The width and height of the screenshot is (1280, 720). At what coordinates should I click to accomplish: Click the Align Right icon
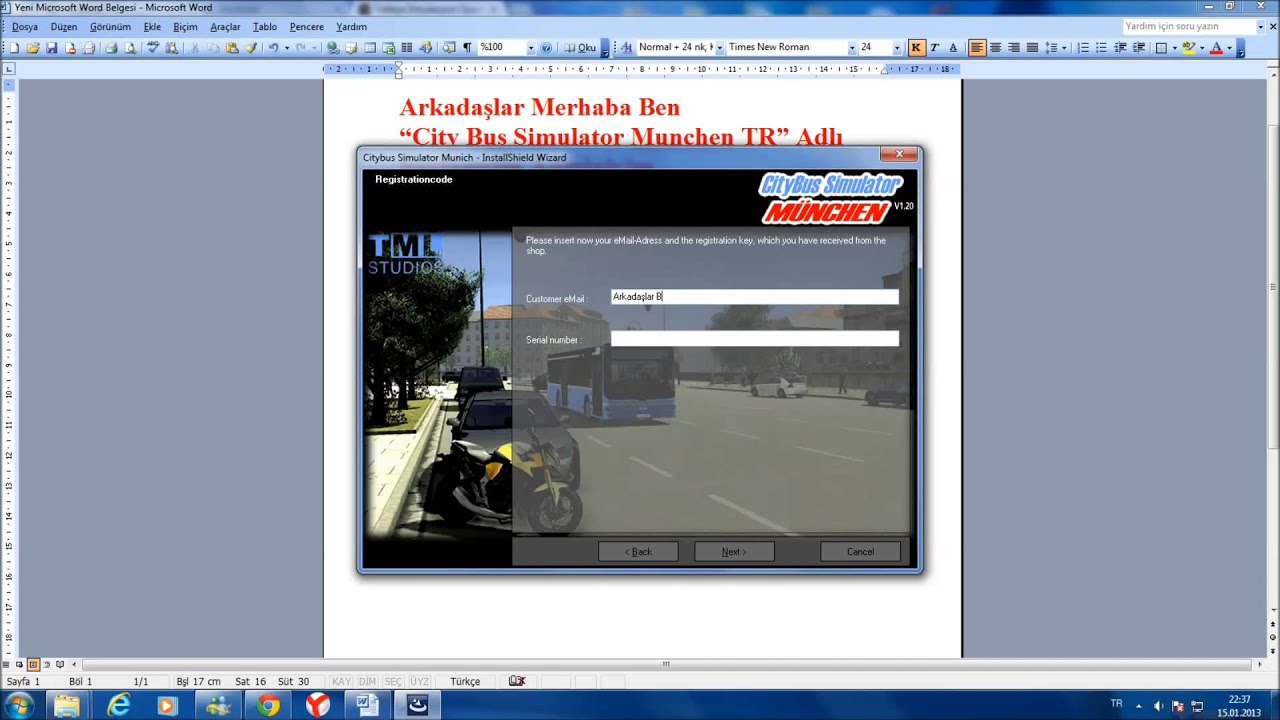tap(1014, 47)
